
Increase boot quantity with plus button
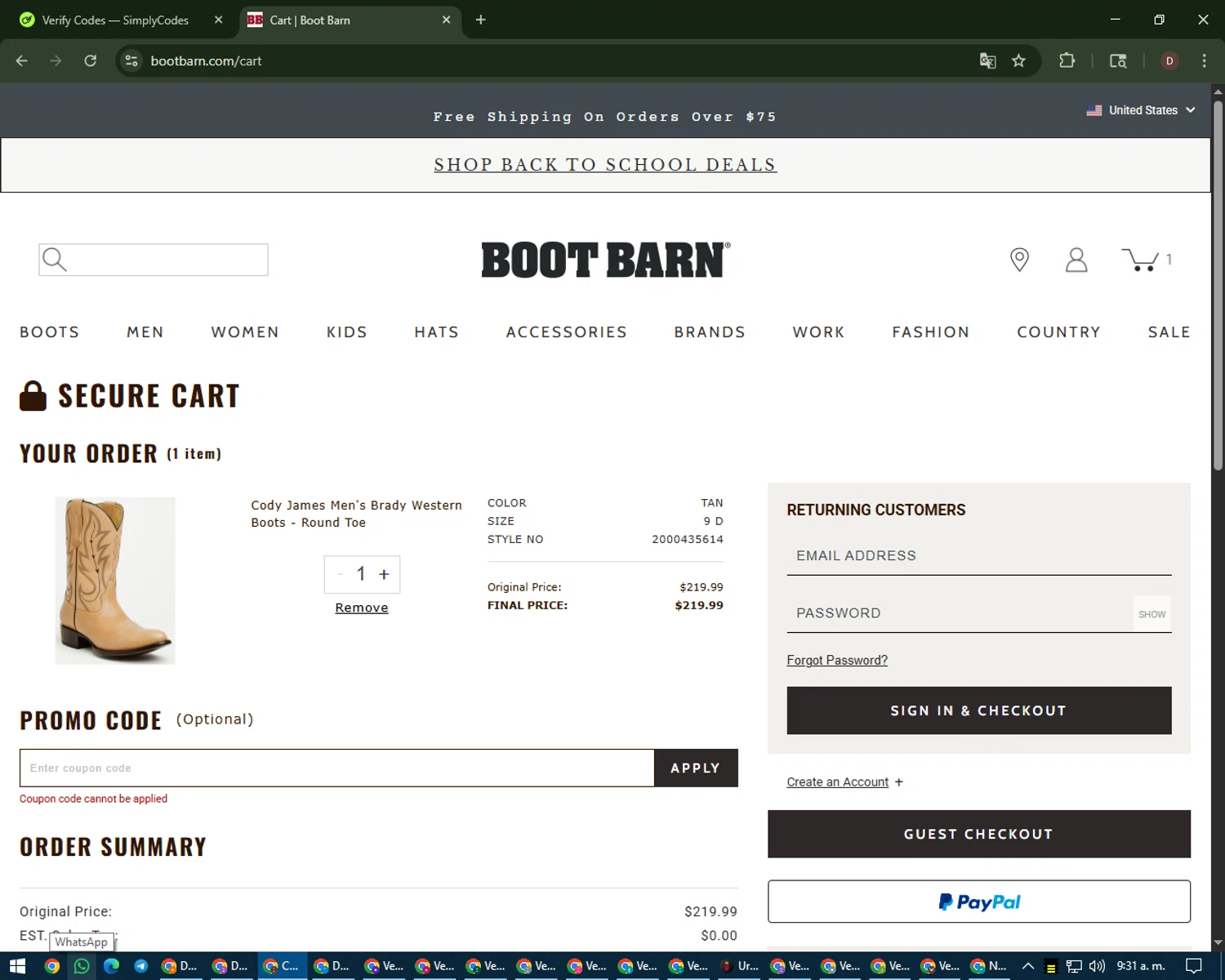pos(384,574)
